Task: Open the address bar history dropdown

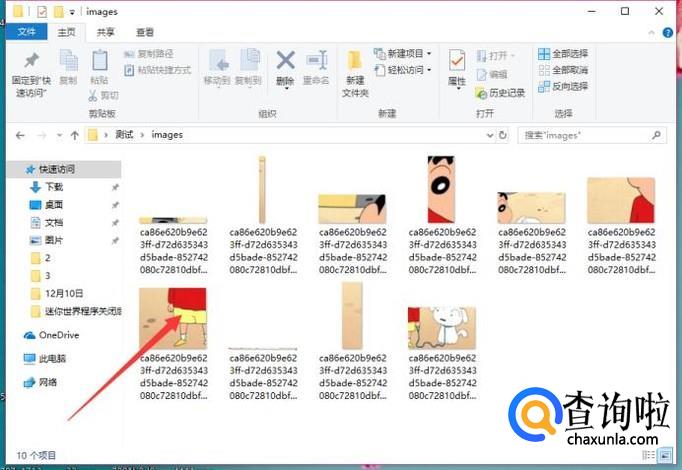Action: 490,135
